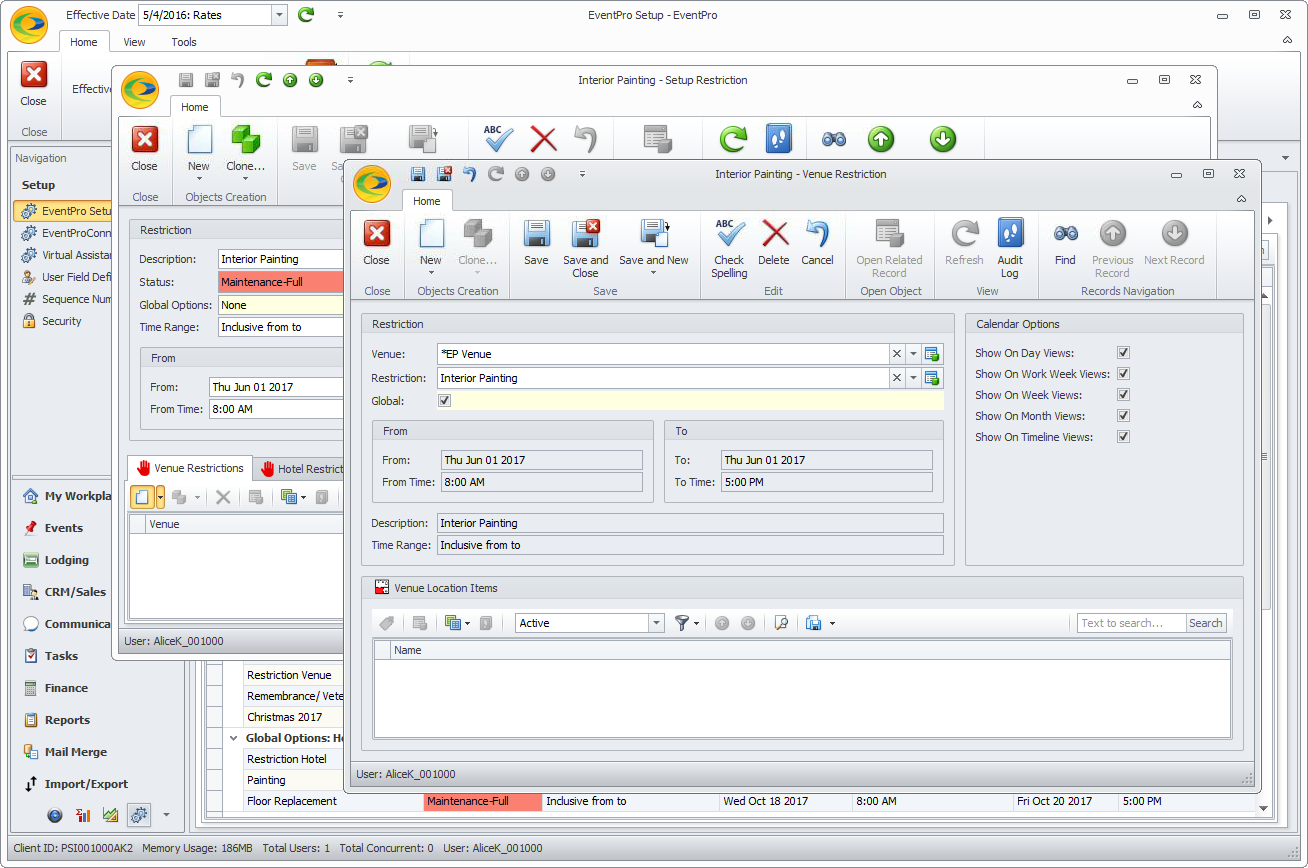The width and height of the screenshot is (1308, 868).
Task: Open the Venue field dropdown arrow
Action: pos(913,354)
